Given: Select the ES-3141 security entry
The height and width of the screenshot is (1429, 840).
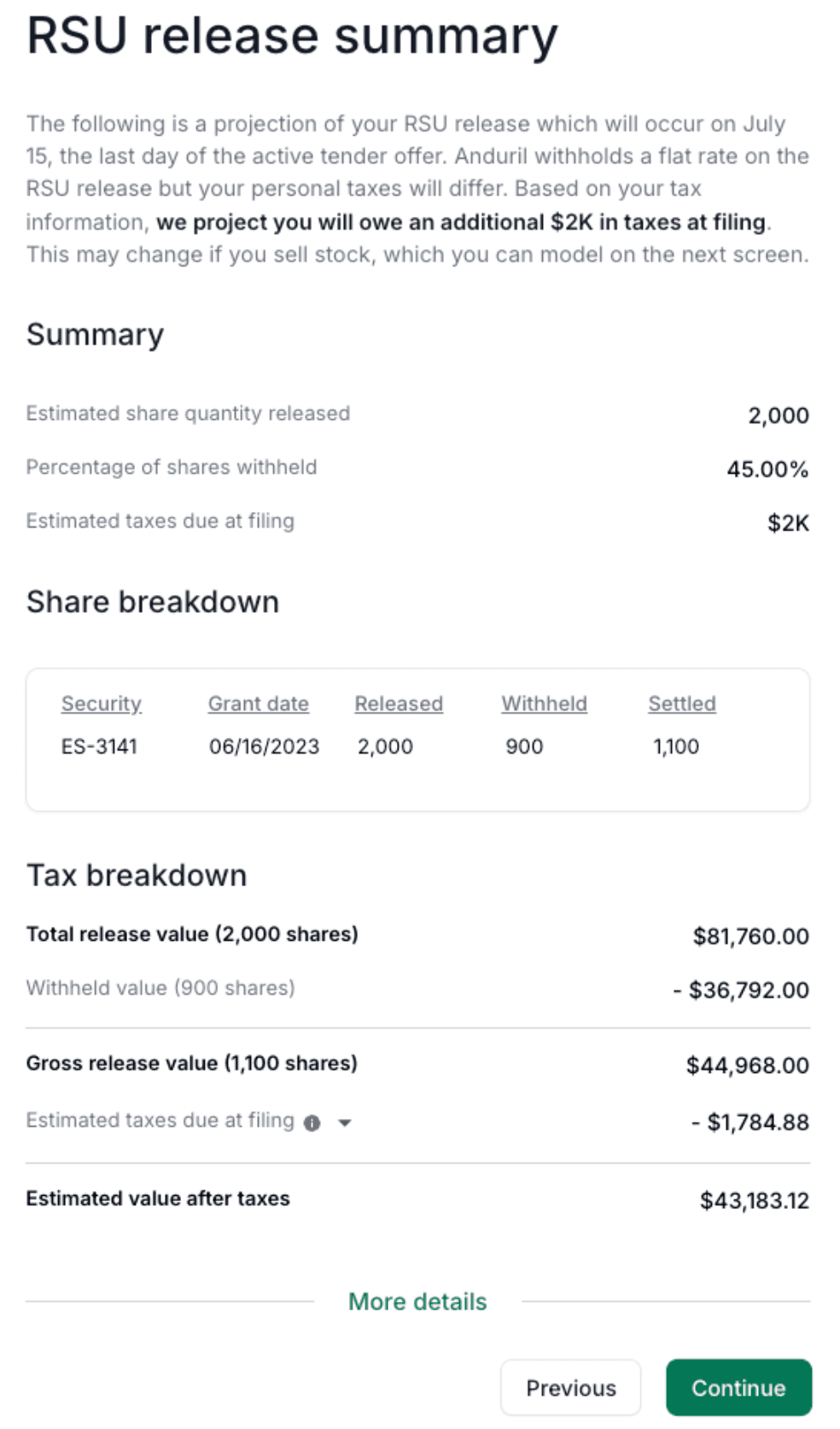Looking at the screenshot, I should [x=99, y=746].
